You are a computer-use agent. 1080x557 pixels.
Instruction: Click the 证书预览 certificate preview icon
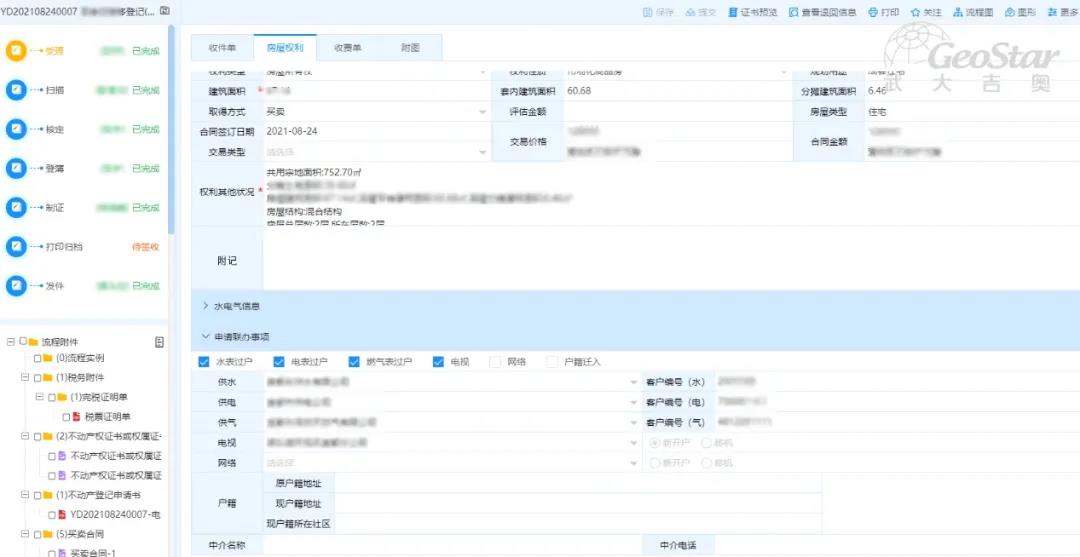tap(735, 12)
